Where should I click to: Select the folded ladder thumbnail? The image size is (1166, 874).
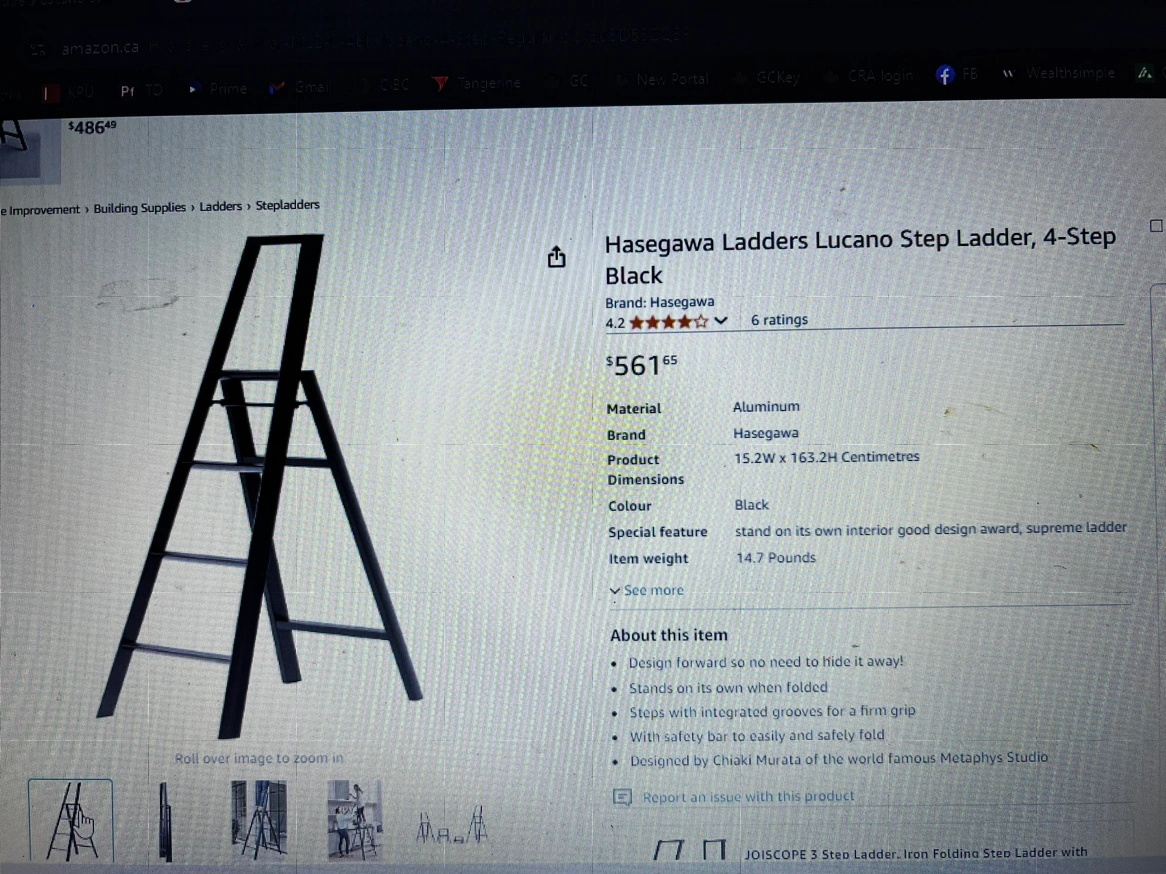tap(165, 821)
